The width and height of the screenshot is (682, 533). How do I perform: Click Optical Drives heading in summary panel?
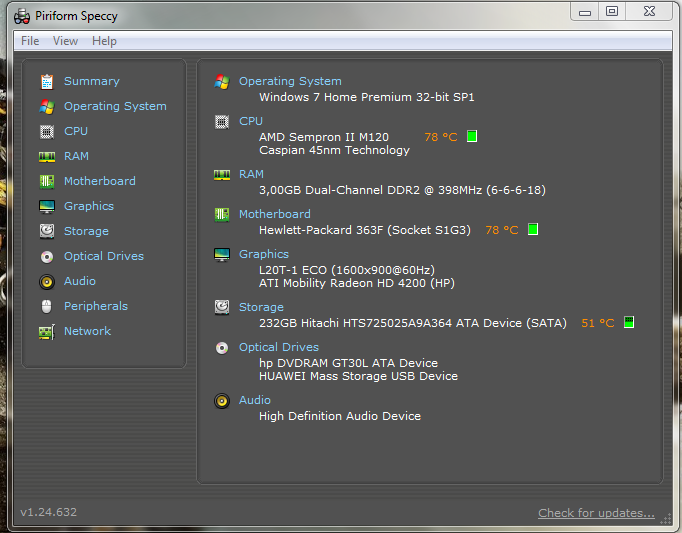(x=278, y=347)
